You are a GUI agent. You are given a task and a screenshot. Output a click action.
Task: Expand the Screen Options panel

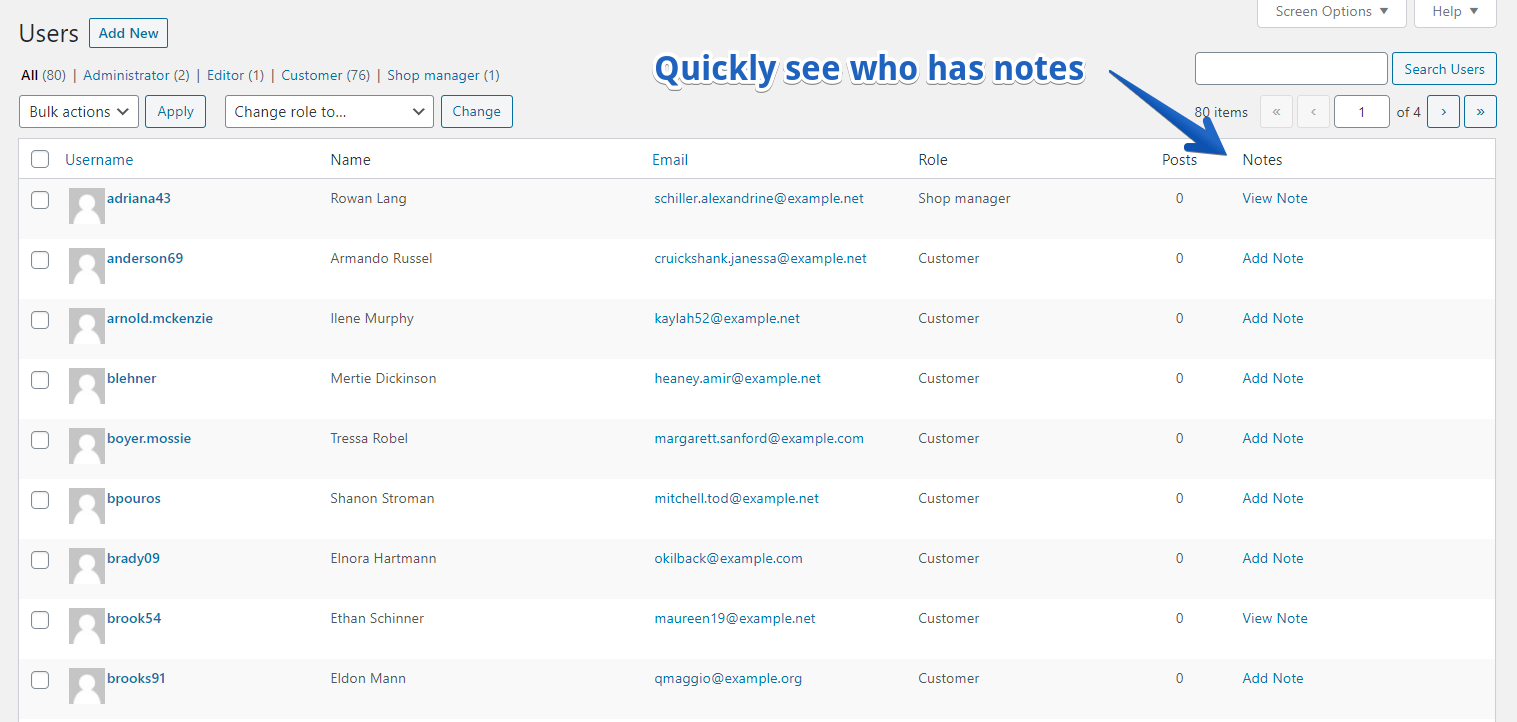point(1331,12)
